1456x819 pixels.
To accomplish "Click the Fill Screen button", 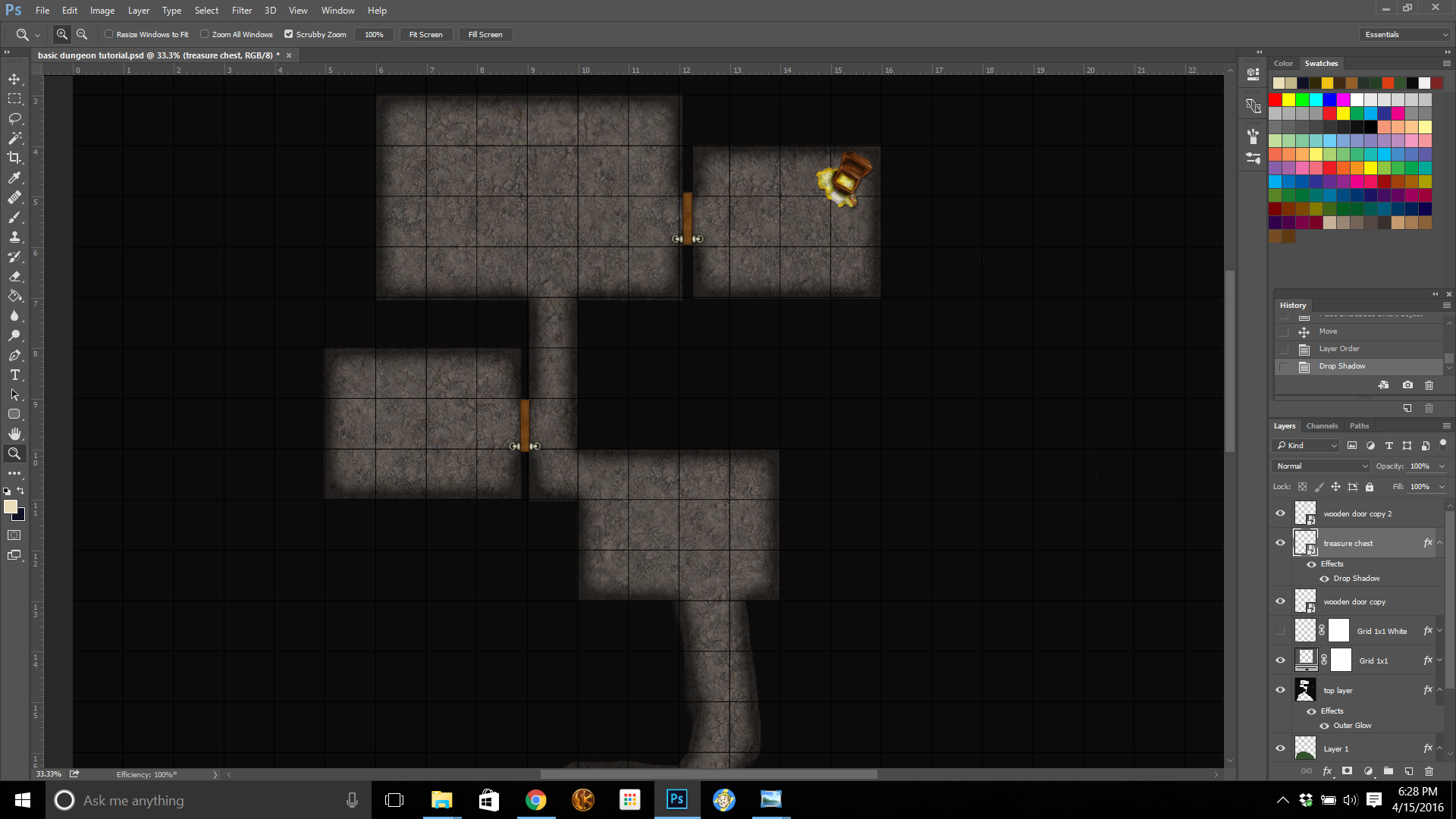I will click(x=485, y=34).
